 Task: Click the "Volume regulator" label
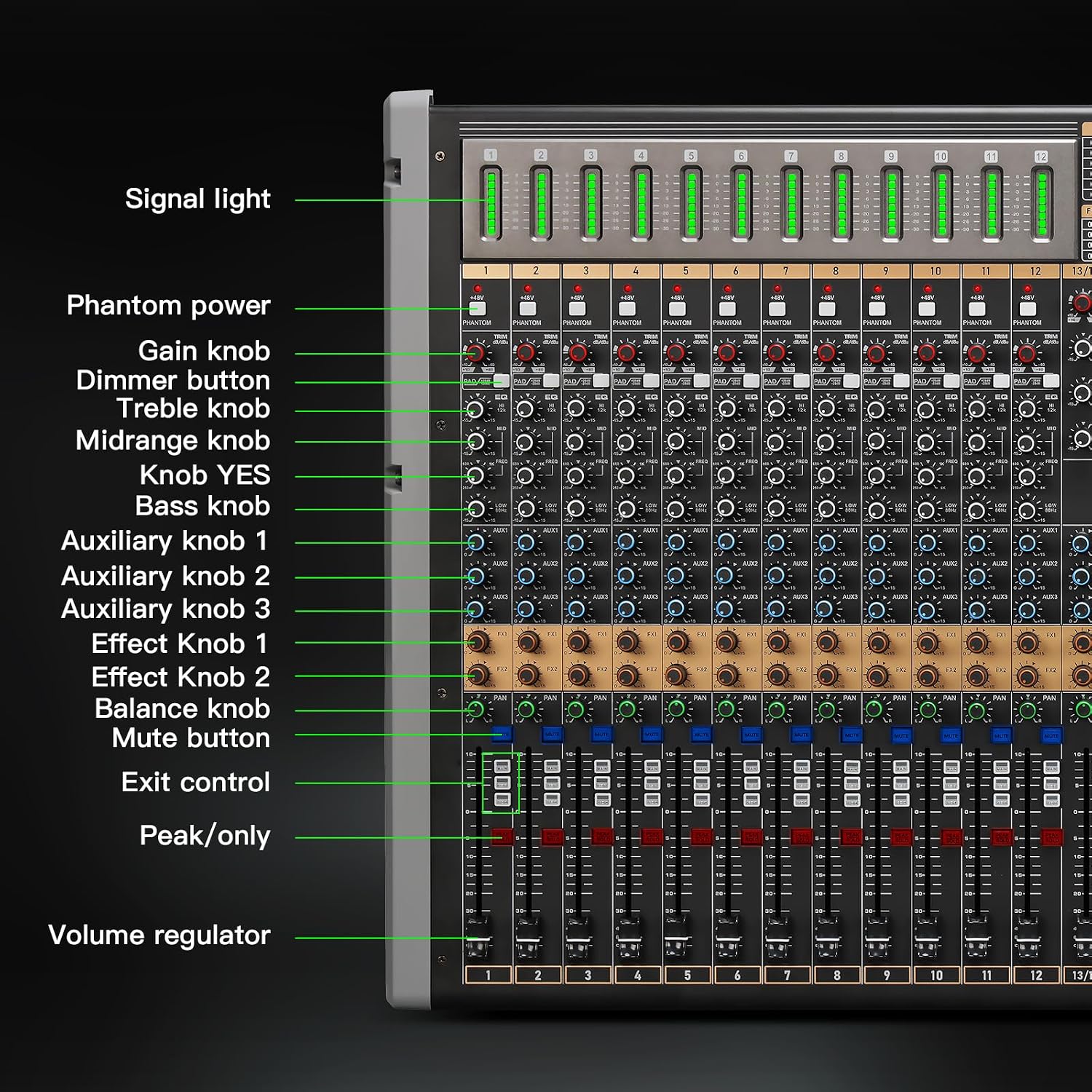point(159,935)
